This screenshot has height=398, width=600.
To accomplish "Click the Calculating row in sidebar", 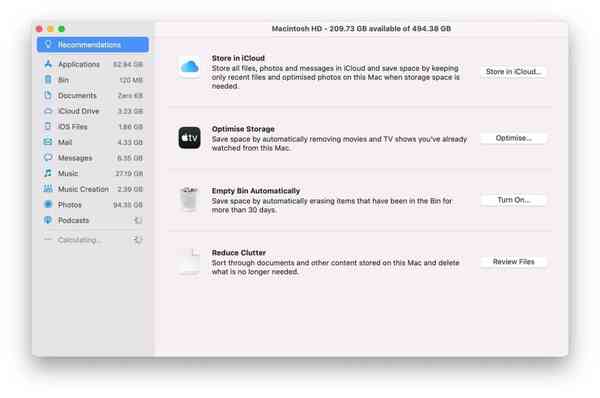I will (x=93, y=240).
